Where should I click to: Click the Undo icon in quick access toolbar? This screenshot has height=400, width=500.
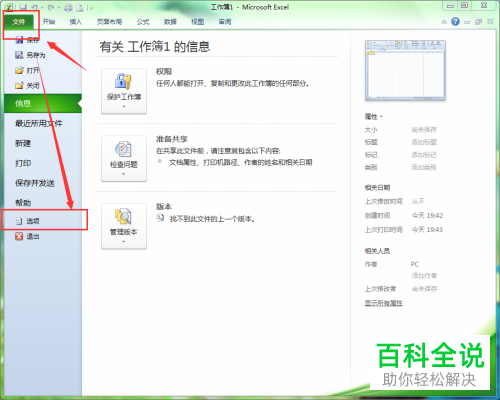click(35, 7)
